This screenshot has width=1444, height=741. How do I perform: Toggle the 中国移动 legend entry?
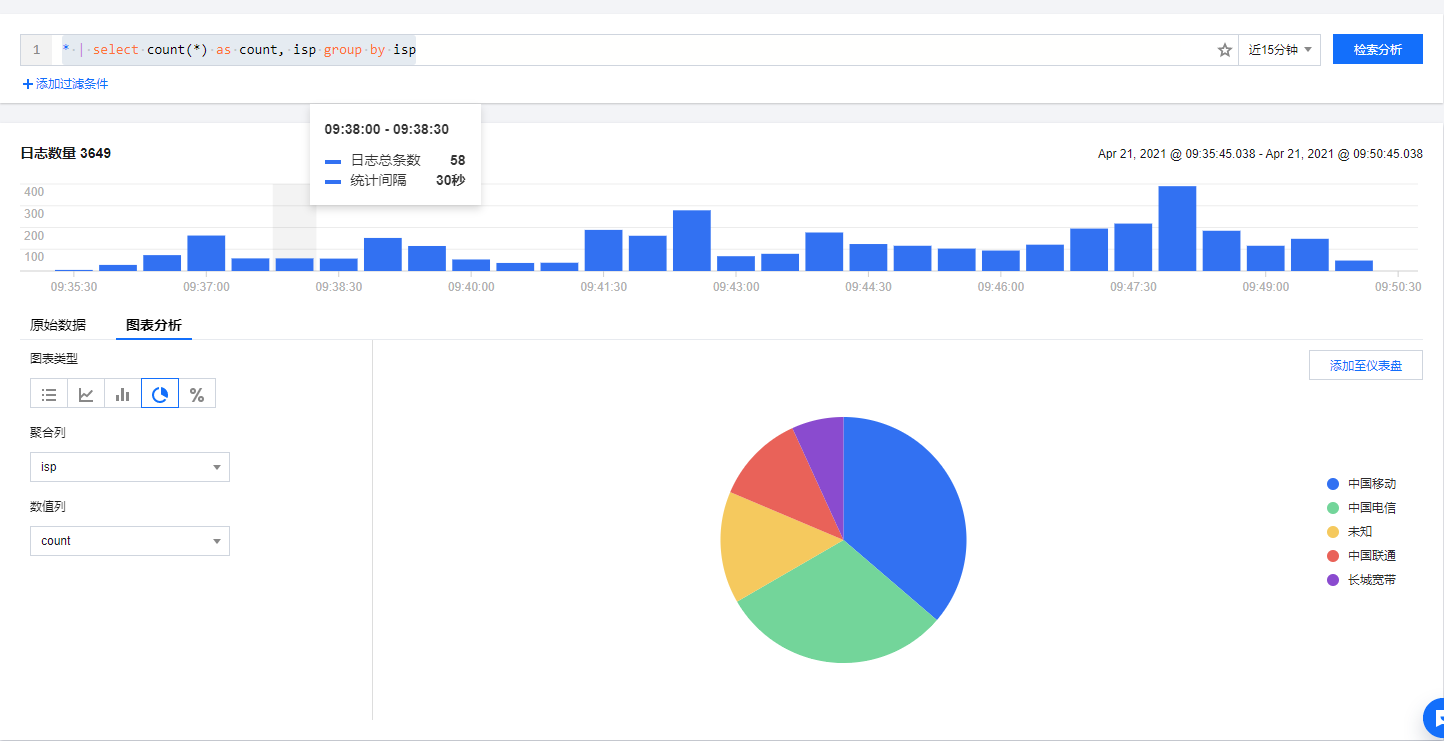[1361, 483]
